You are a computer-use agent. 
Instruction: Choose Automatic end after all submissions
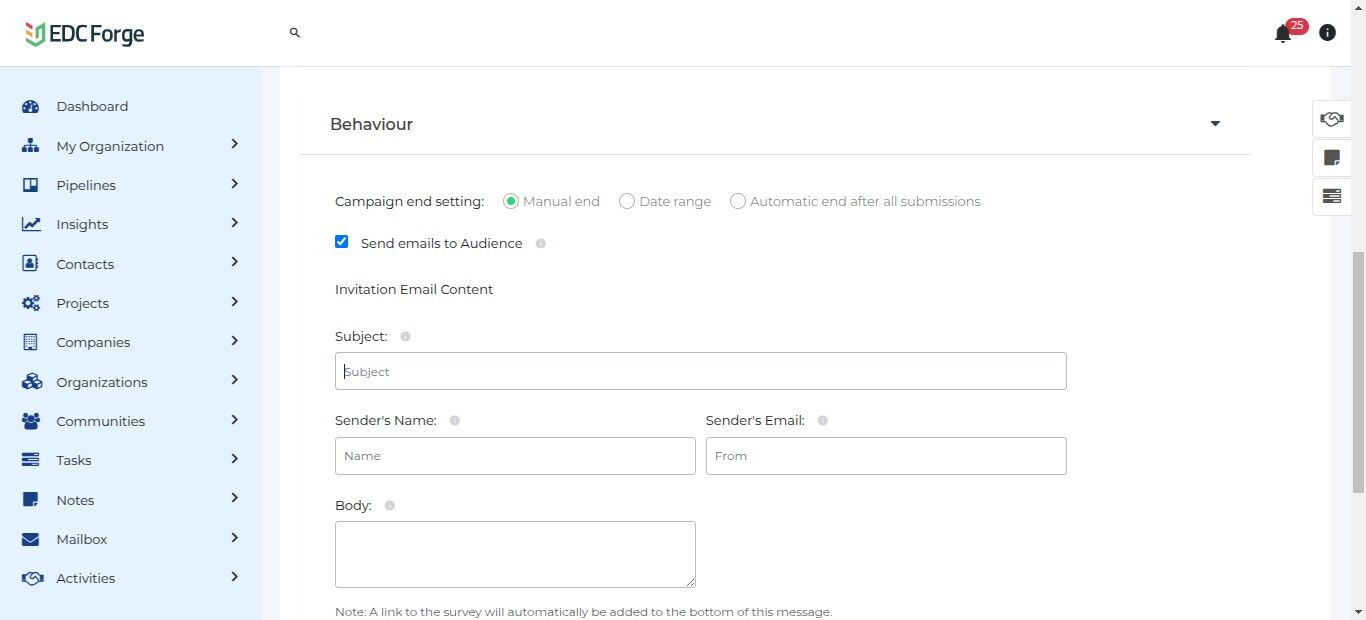[x=738, y=201]
